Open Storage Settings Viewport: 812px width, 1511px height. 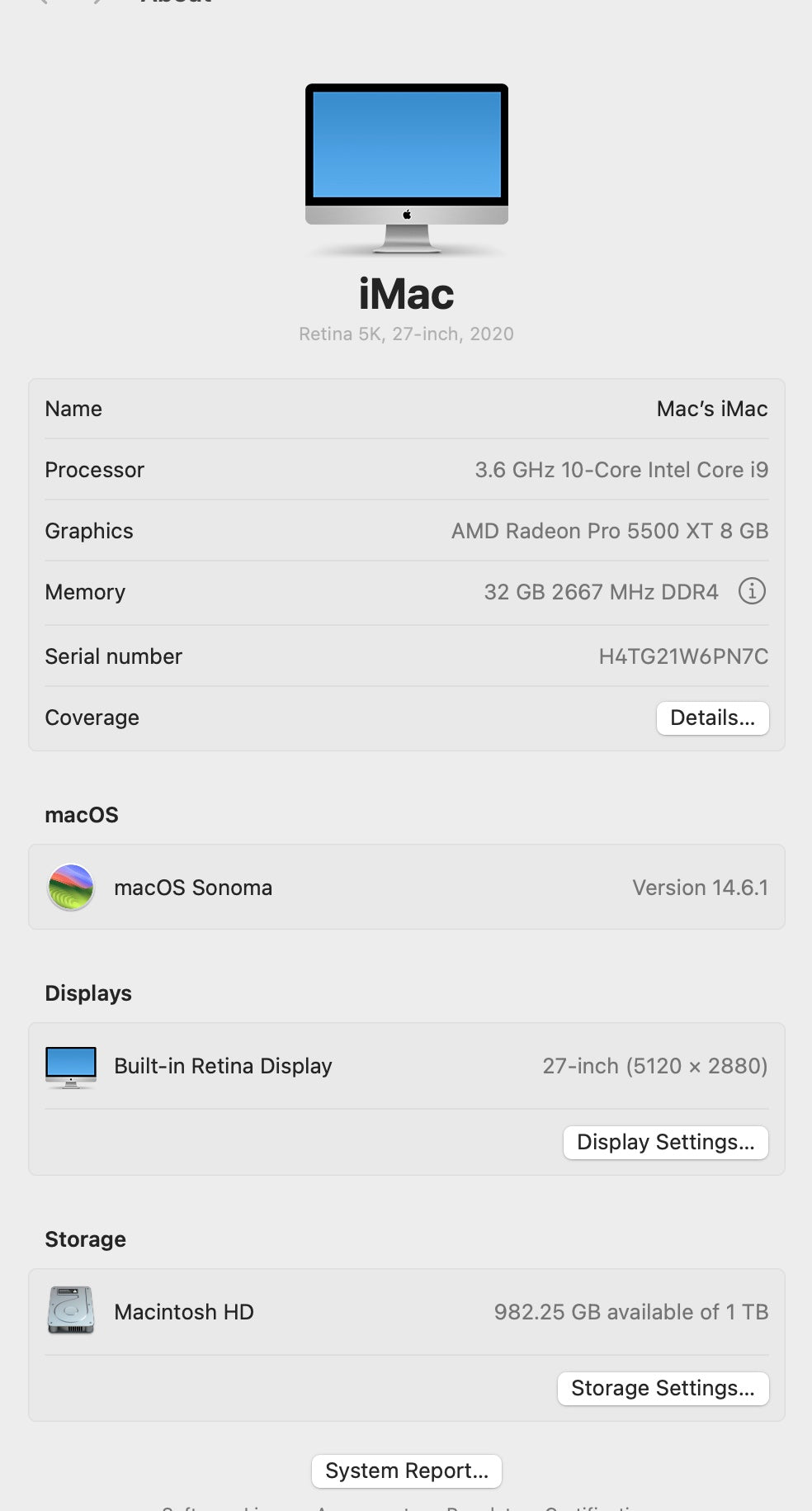(663, 1388)
